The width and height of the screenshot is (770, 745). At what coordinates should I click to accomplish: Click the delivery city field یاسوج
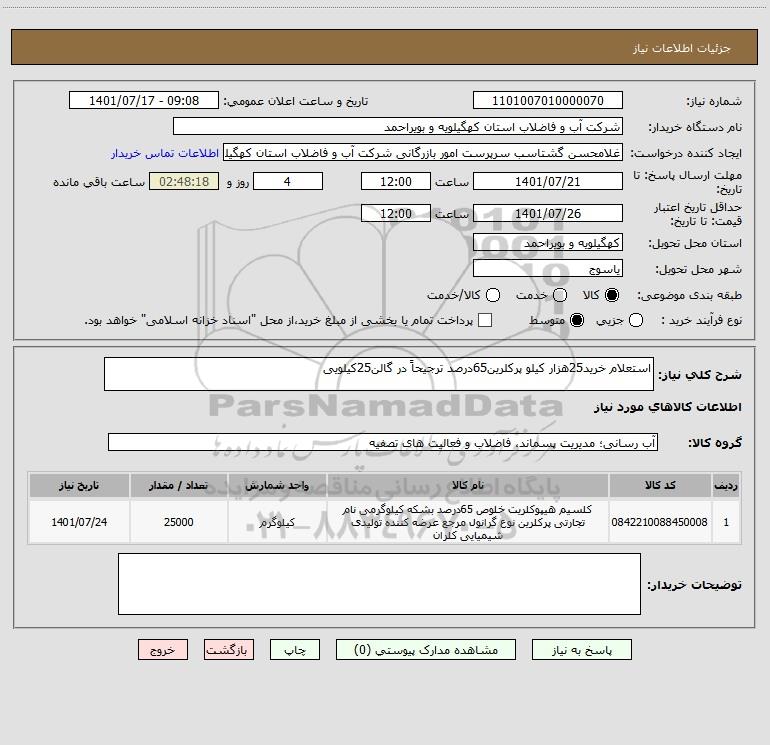pyautogui.click(x=548, y=269)
